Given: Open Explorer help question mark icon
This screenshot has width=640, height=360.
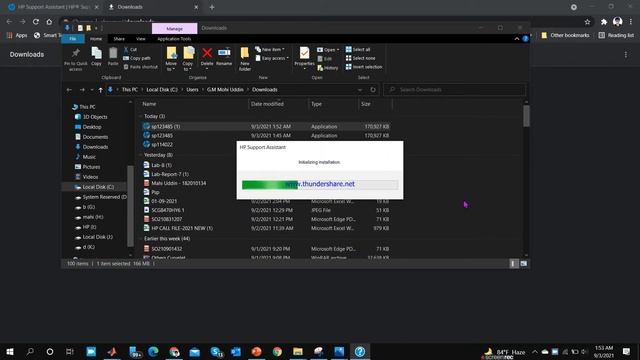Looking at the screenshot, I should point(525,39).
